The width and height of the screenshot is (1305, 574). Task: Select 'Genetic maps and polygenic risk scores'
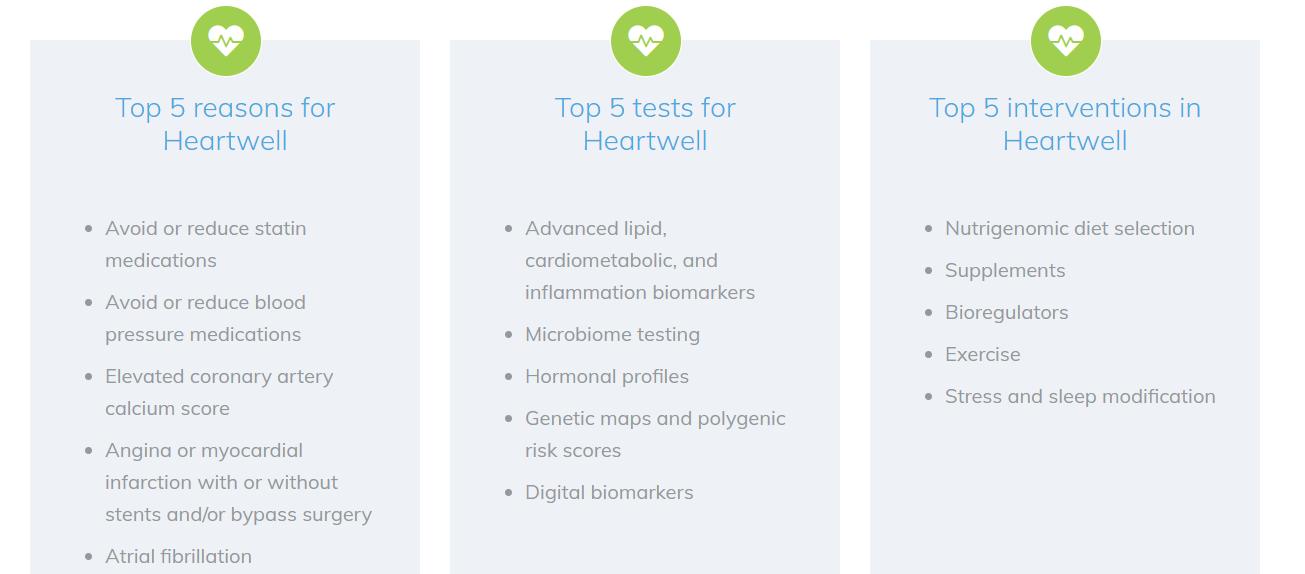(655, 434)
